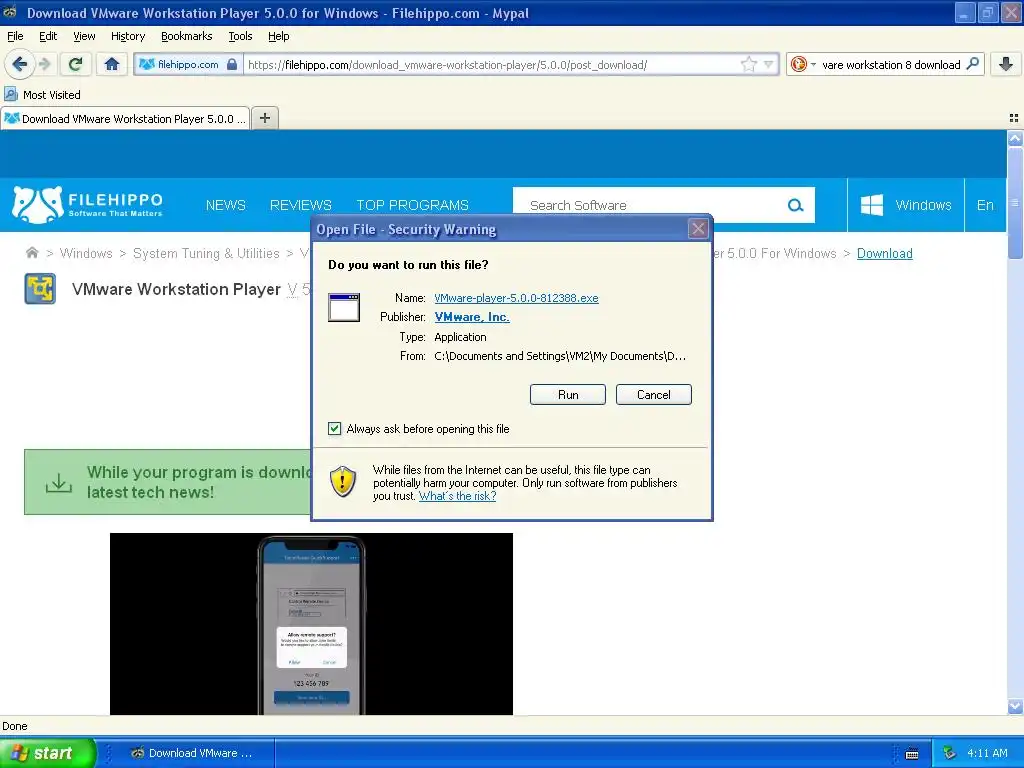Open the Windows breadcrumb link
This screenshot has width=1024, height=768.
pyautogui.click(x=86, y=253)
